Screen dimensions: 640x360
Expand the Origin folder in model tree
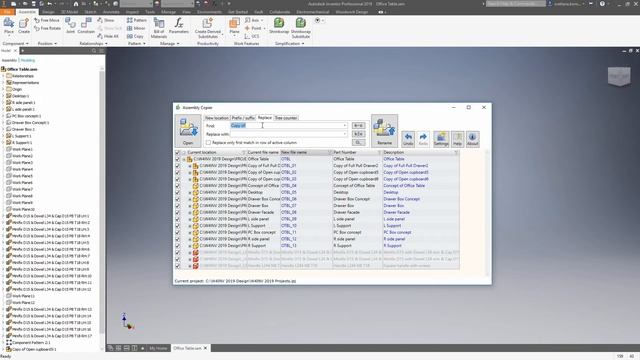pos(3,89)
